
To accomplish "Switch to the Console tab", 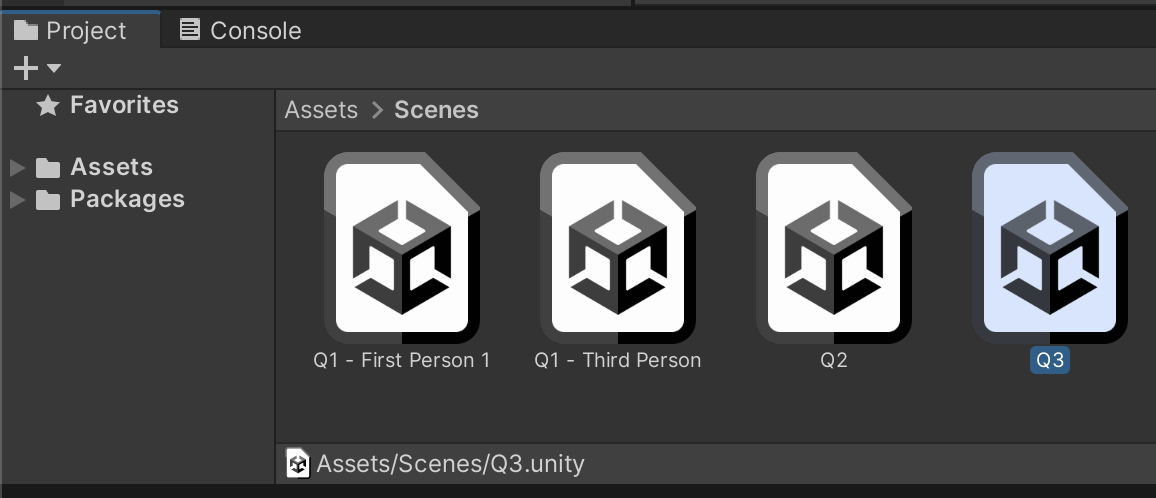I will pyautogui.click(x=240, y=31).
